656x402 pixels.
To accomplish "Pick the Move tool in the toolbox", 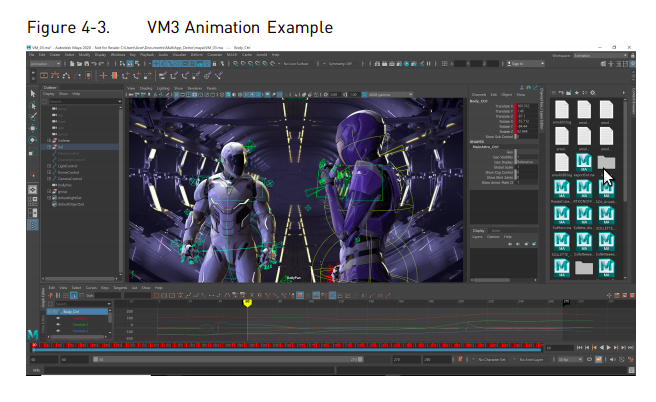I will coord(33,128).
